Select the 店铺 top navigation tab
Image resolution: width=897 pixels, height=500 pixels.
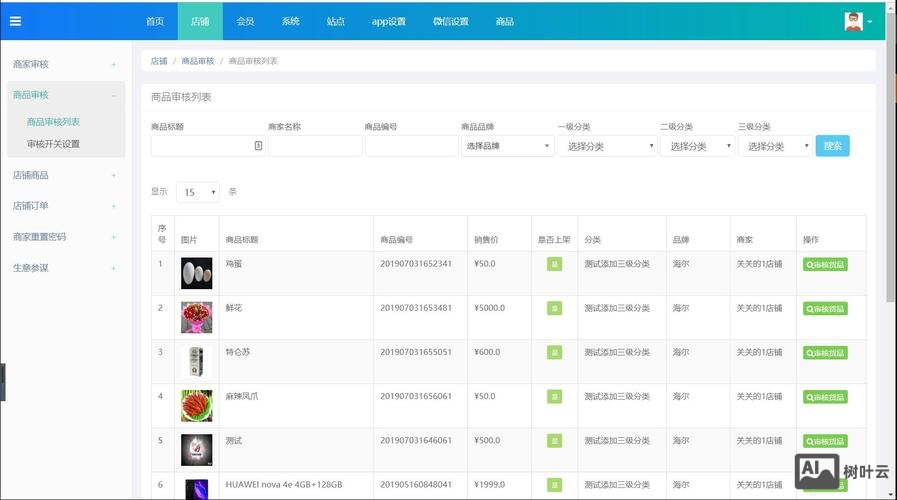click(200, 21)
